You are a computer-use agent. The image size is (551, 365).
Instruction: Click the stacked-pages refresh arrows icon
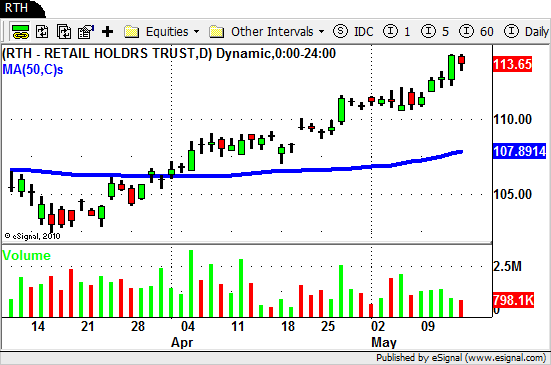tap(64, 32)
